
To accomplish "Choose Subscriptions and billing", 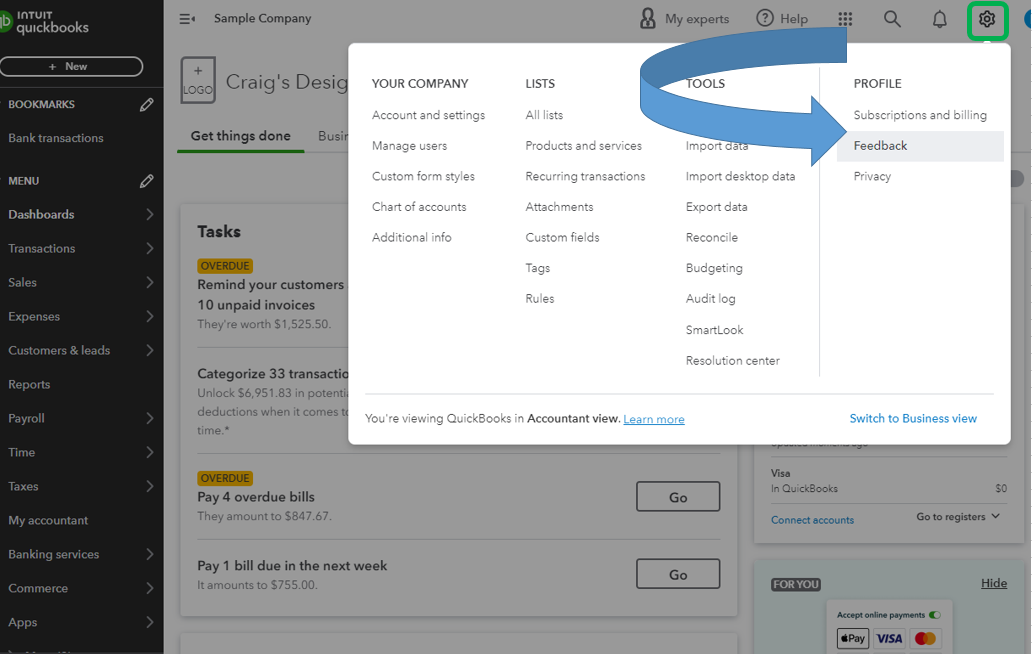I will [920, 115].
